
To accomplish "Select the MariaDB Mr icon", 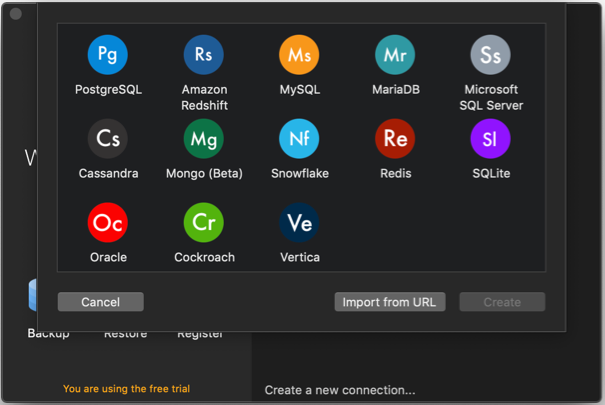I will pyautogui.click(x=395, y=54).
